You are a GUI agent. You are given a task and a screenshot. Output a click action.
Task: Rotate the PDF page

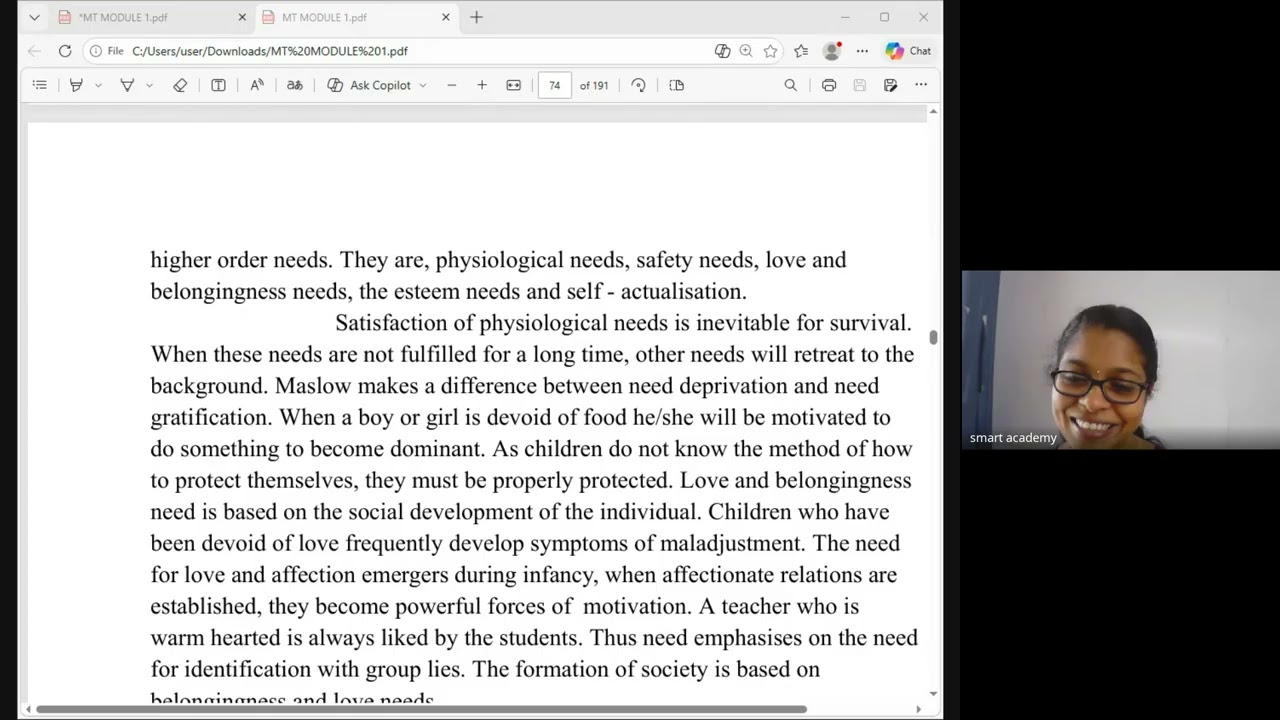coord(639,85)
